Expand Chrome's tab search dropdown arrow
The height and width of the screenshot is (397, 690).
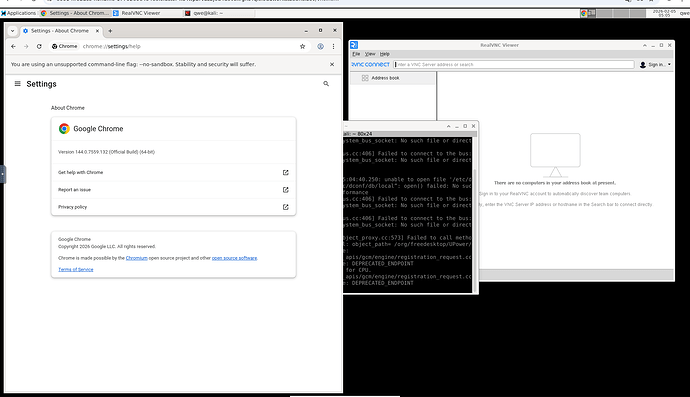click(x=12, y=31)
